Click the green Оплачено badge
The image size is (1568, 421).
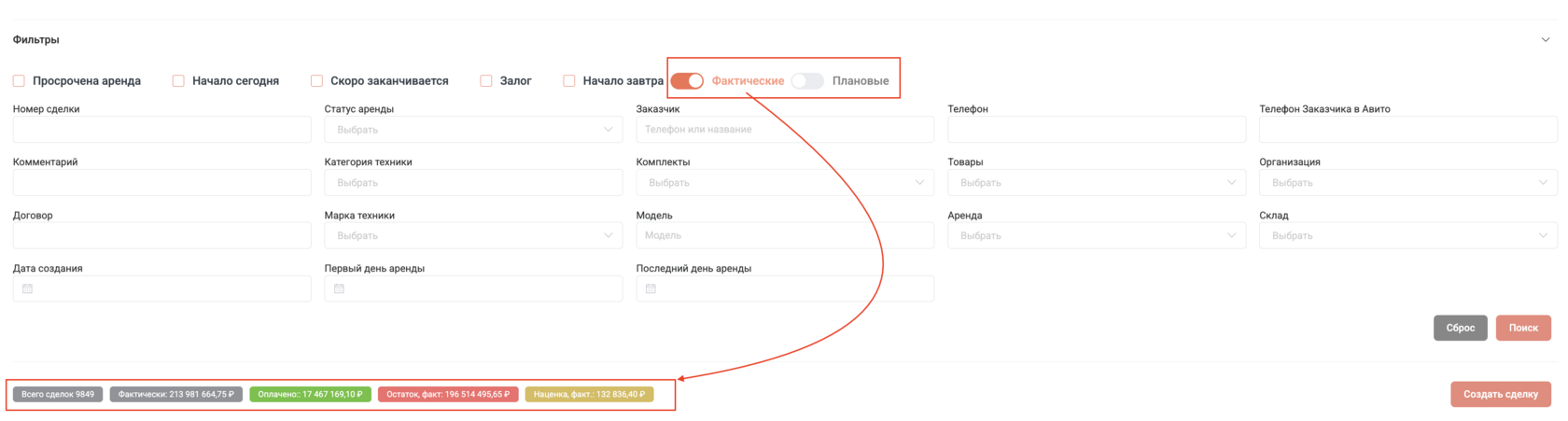[x=311, y=394]
